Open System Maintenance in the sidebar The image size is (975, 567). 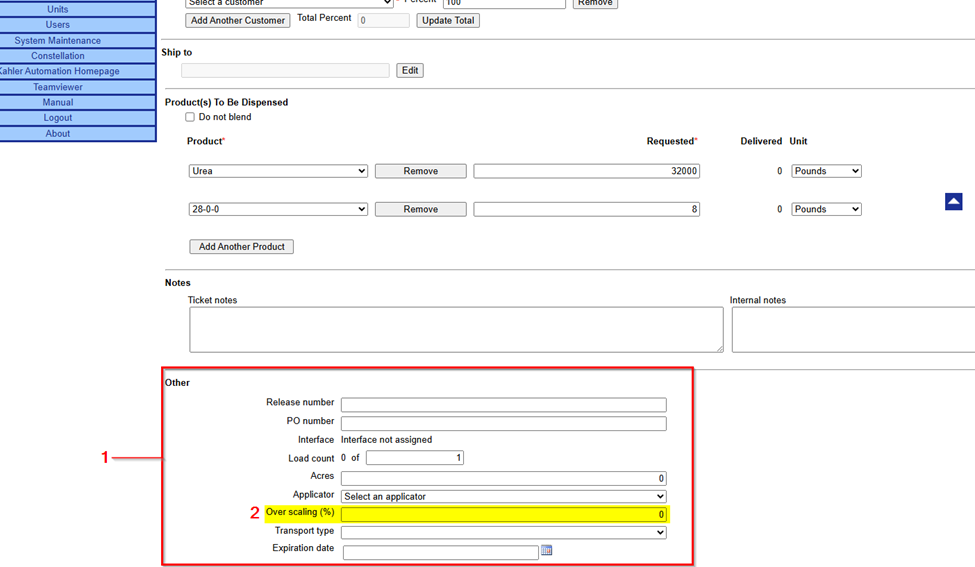click(x=58, y=41)
